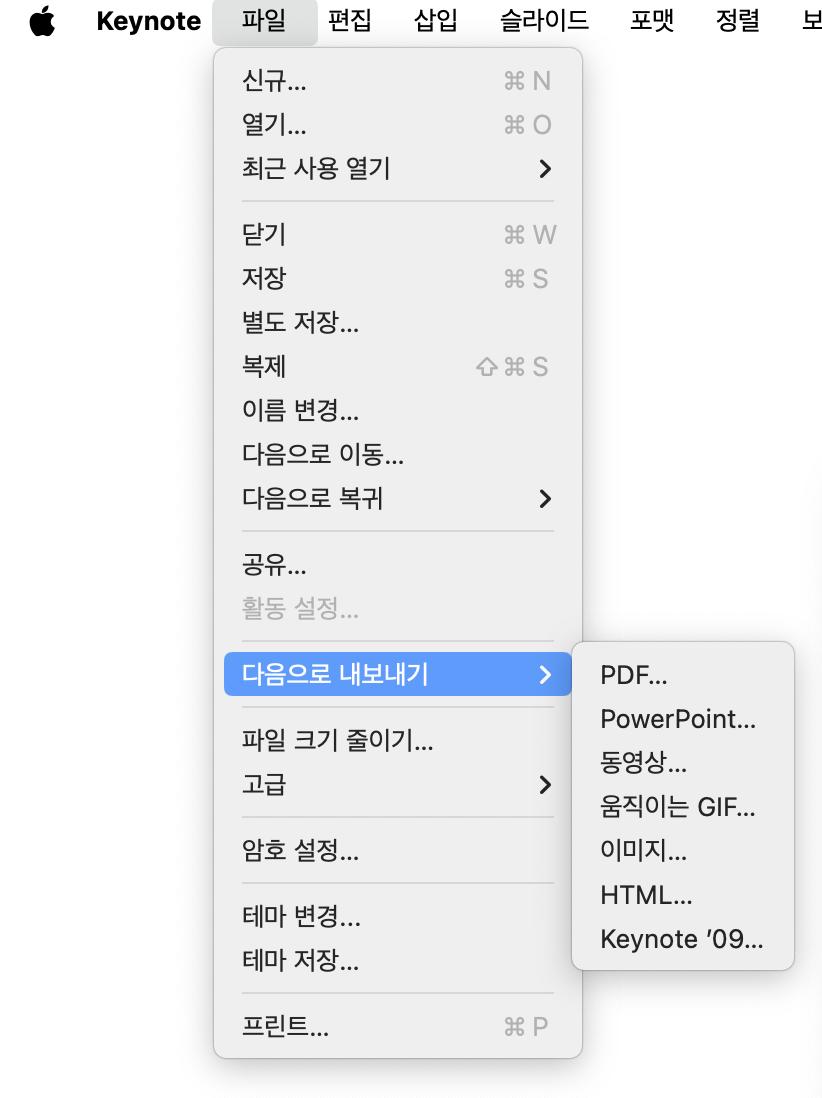Expand the 다음으로 복귀 submenu

click(x=398, y=499)
